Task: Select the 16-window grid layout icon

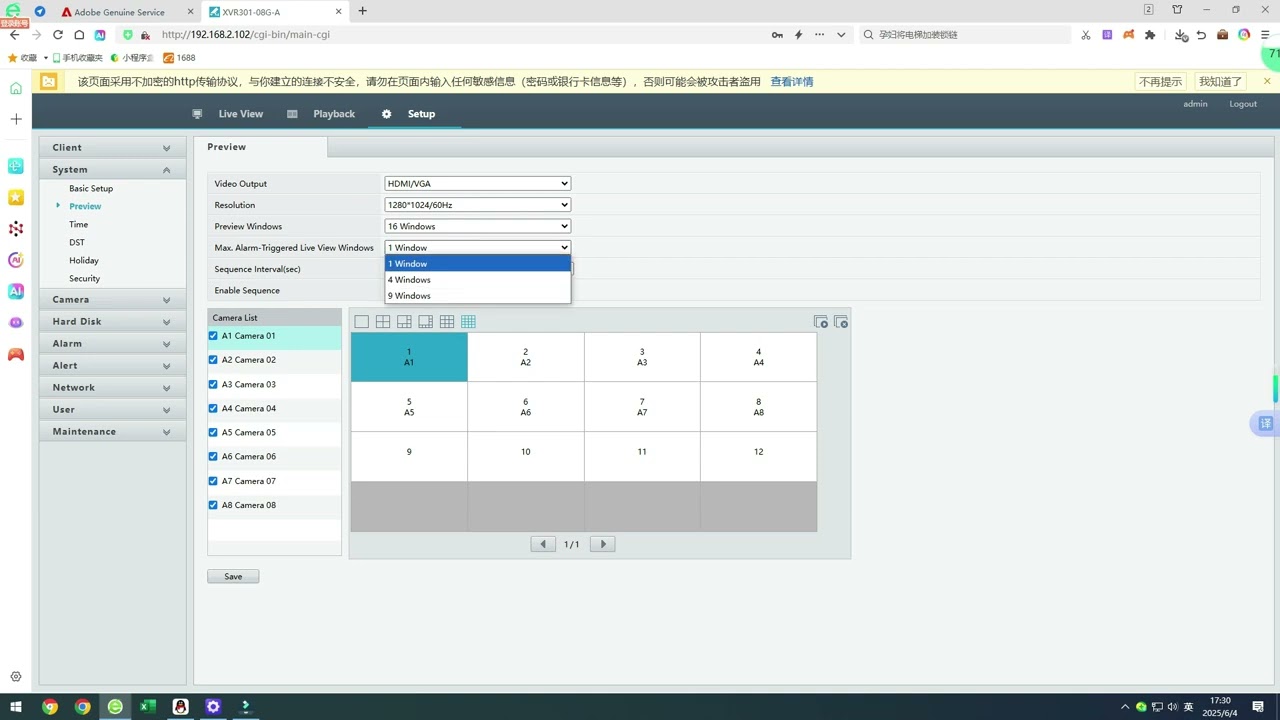Action: coord(468,322)
